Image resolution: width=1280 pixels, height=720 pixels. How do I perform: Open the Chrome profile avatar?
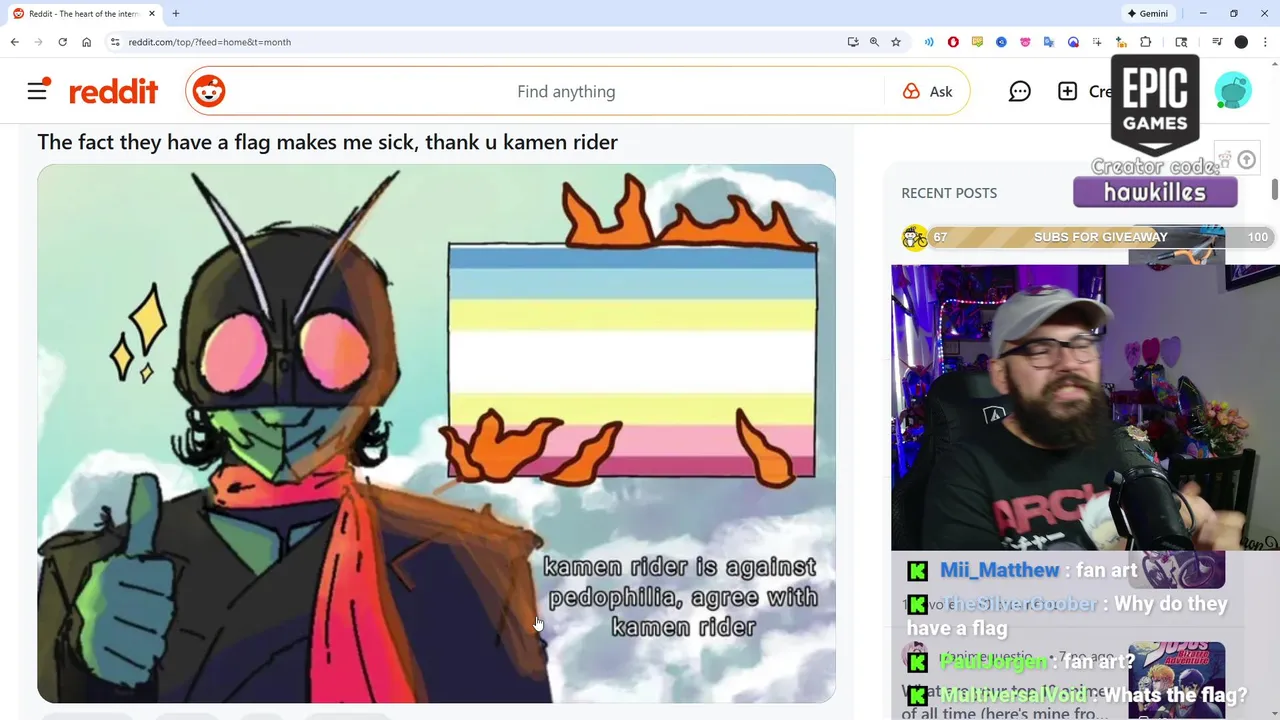1241,42
